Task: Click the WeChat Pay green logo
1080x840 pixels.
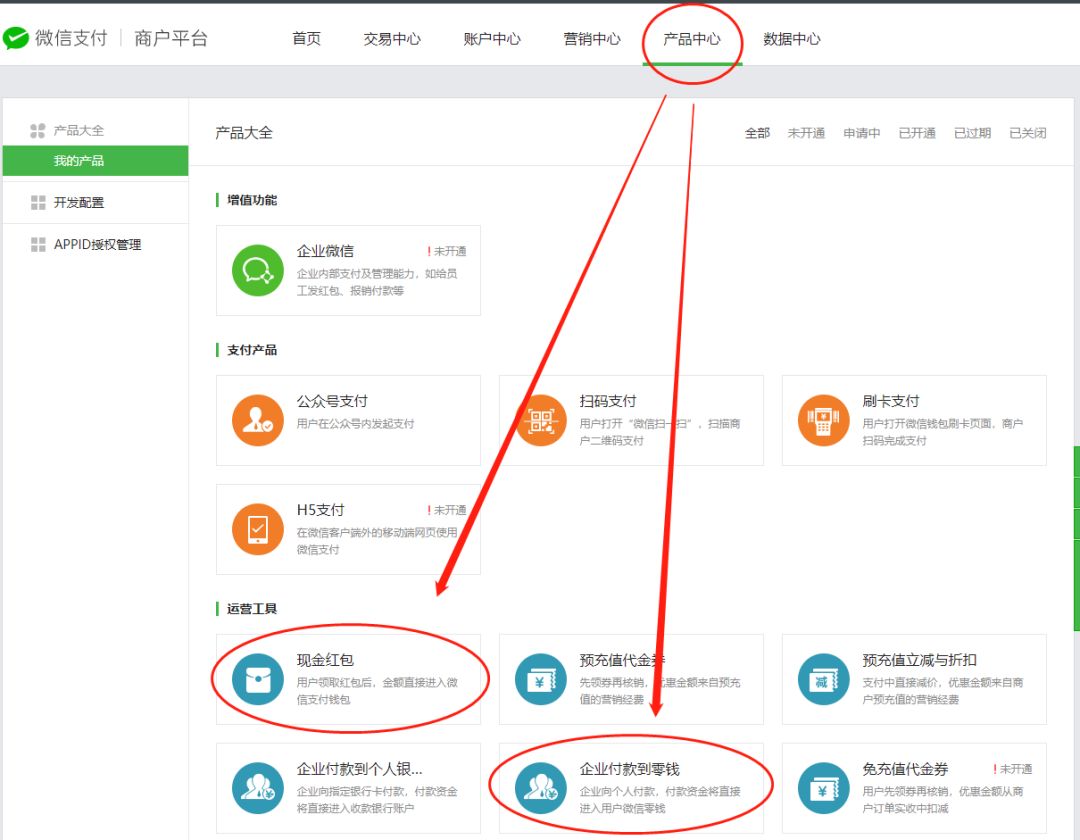Action: click(x=15, y=39)
